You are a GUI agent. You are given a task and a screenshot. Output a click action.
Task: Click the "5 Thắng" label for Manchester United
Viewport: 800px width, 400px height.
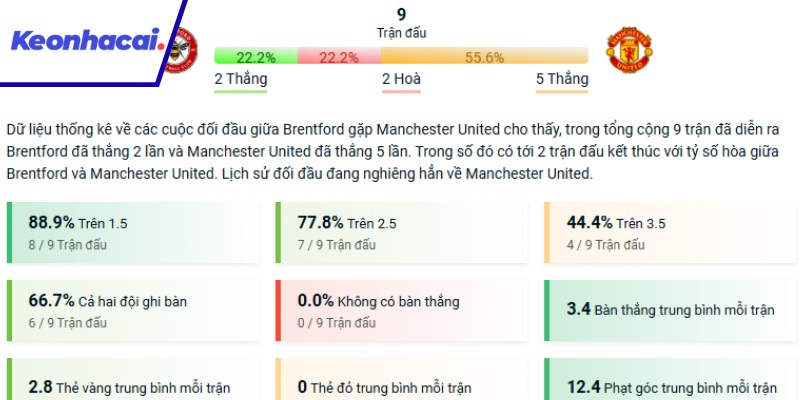point(562,79)
